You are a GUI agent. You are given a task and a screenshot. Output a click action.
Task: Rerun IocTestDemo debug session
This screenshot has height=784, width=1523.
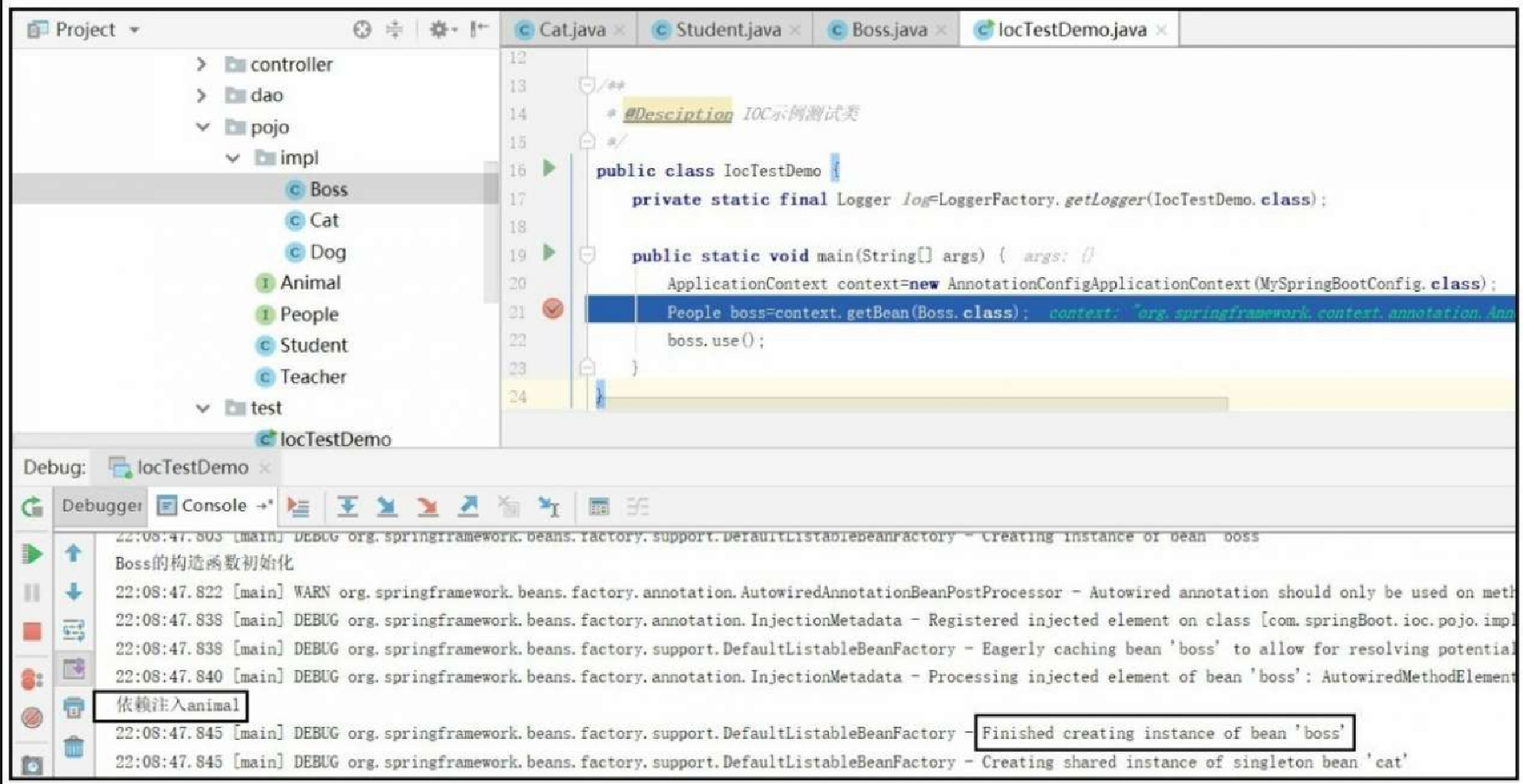32,507
